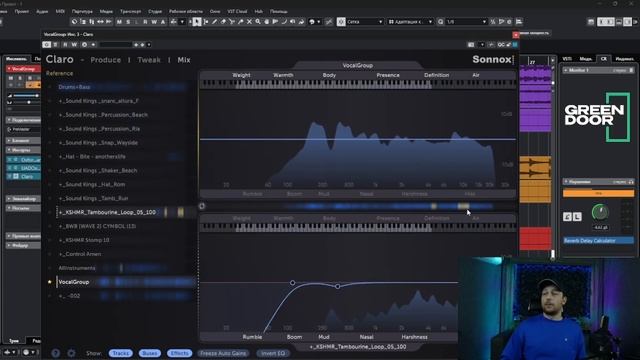Screen dimensions: 640x360
Task: Click Freeze Auto Gains button
Action: (x=223, y=353)
